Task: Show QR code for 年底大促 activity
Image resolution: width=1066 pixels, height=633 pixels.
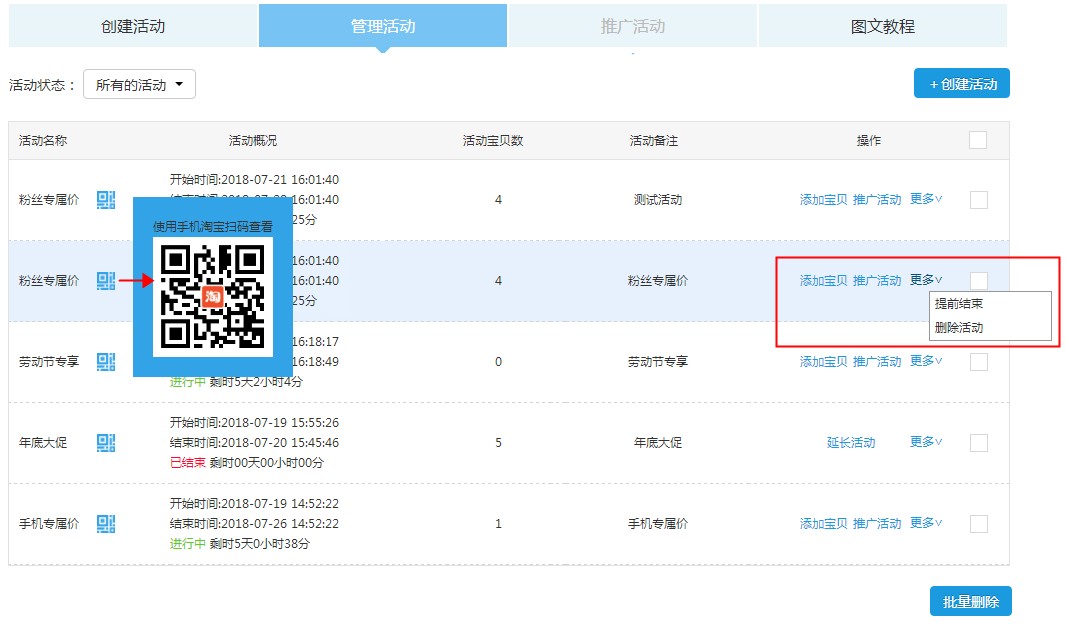Action: tap(105, 443)
